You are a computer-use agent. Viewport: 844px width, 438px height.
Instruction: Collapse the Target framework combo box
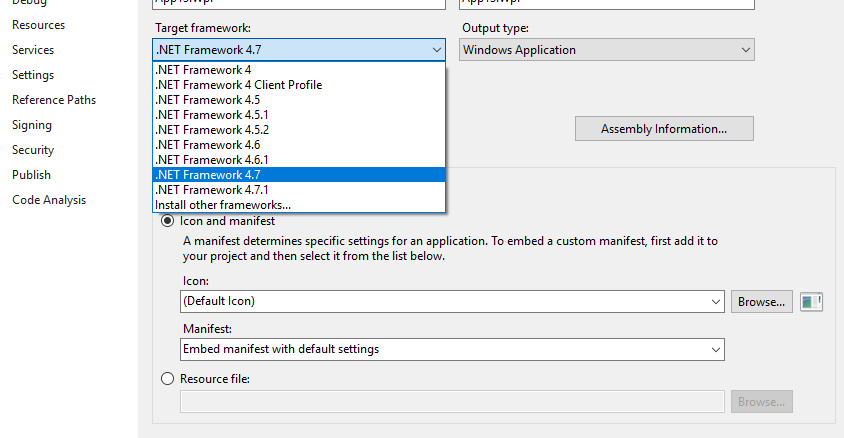pos(299,50)
